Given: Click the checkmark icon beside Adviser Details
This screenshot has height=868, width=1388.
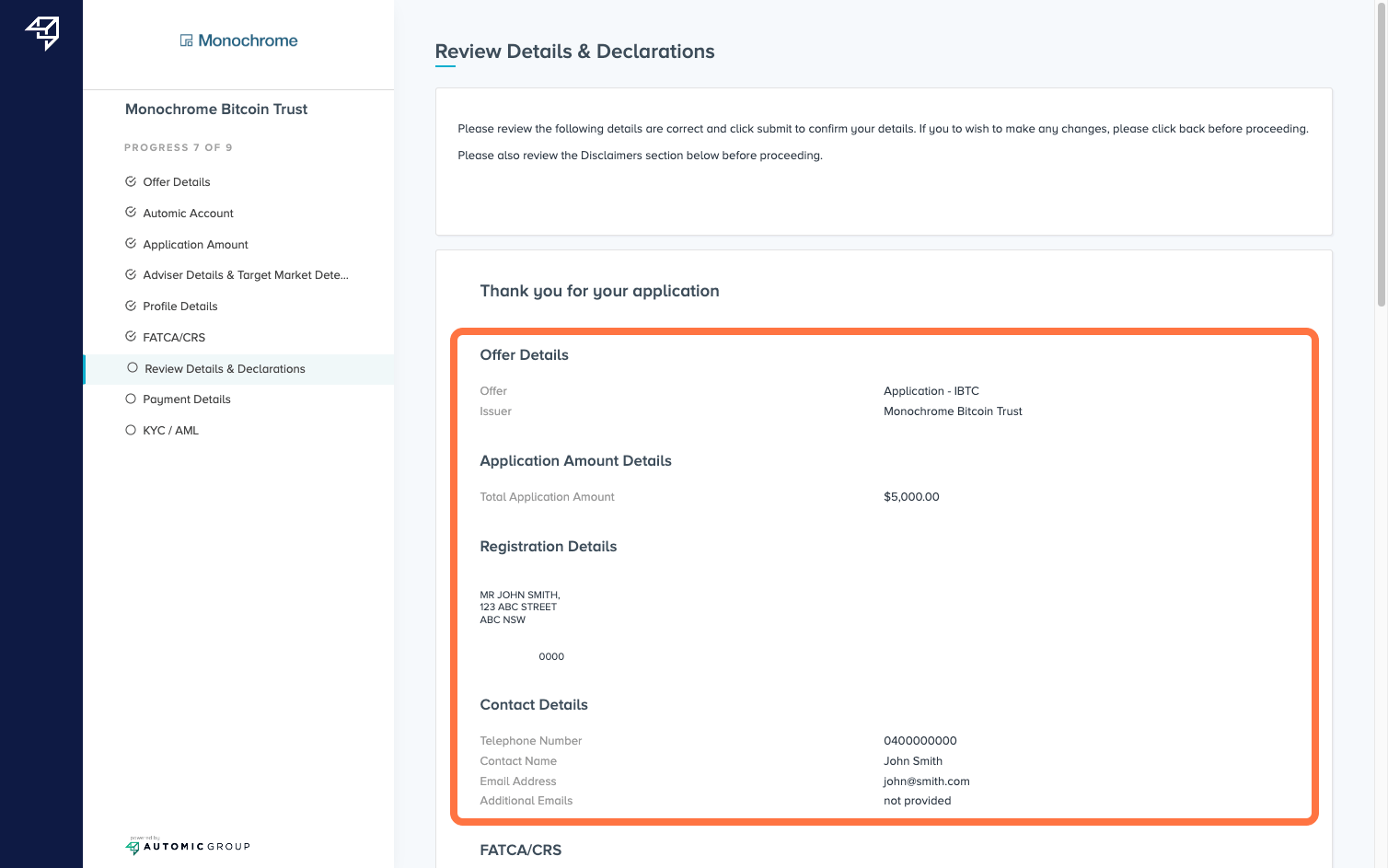Looking at the screenshot, I should point(131,274).
